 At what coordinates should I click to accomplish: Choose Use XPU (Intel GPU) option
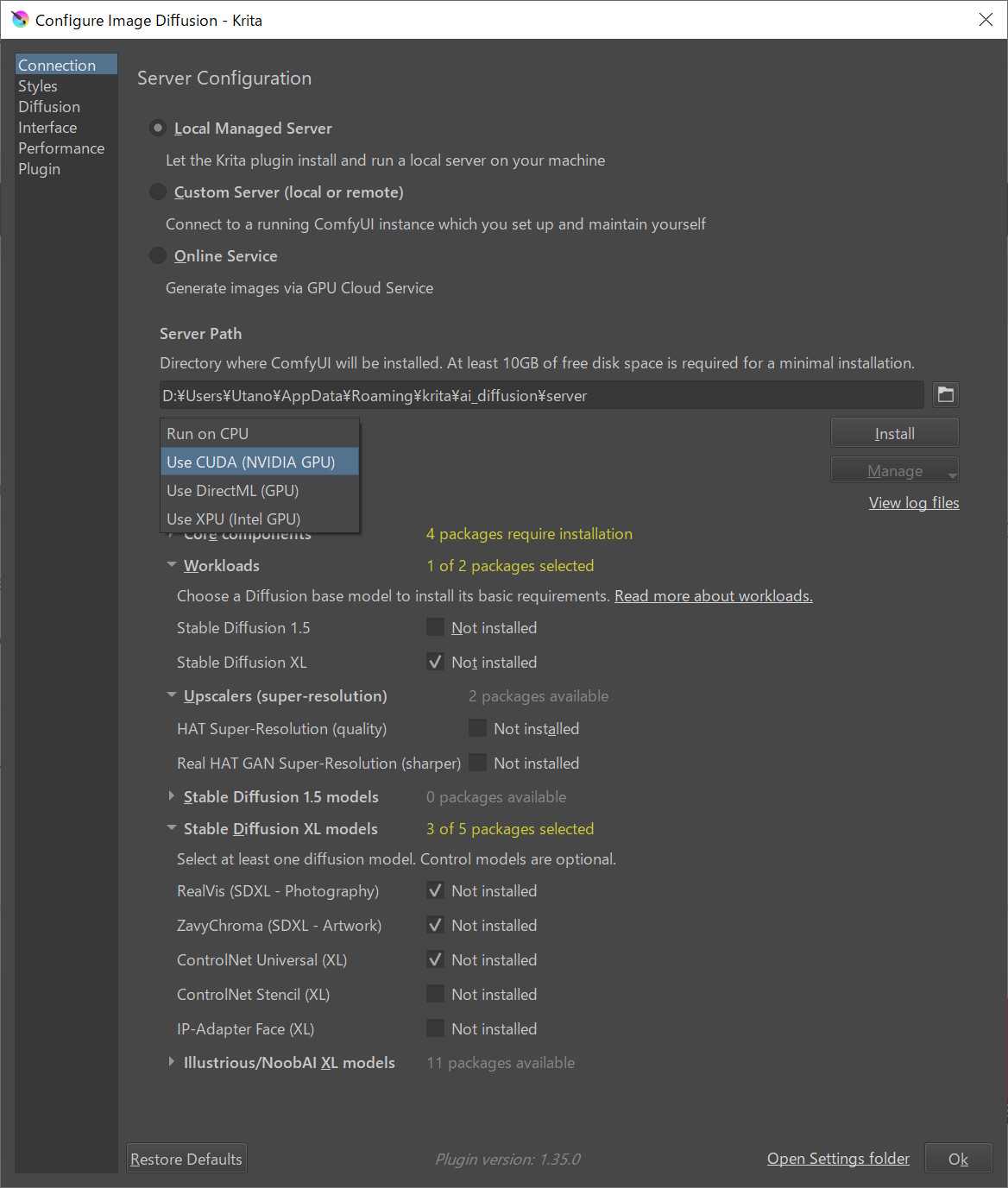pos(260,519)
